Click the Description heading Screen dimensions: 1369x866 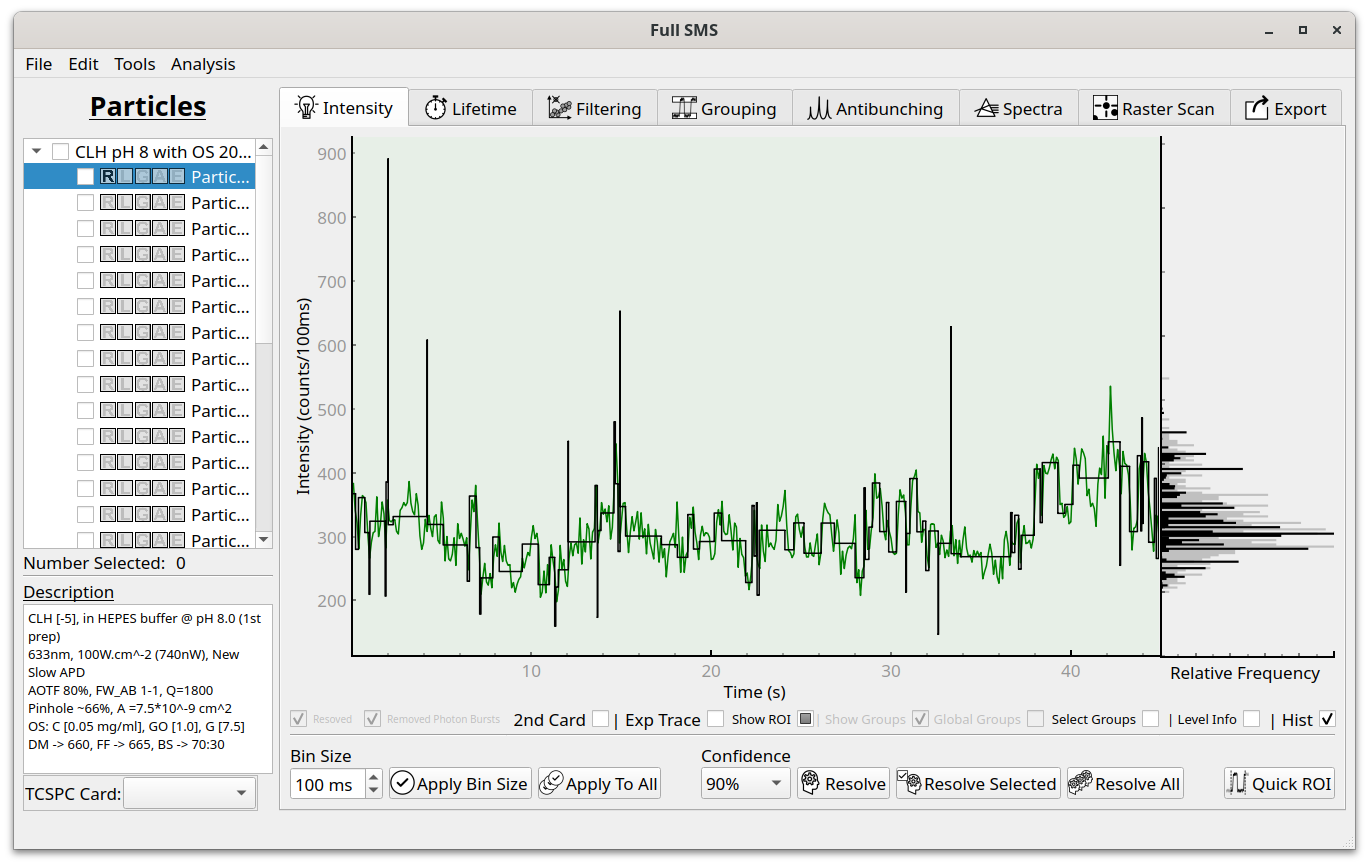tap(69, 592)
